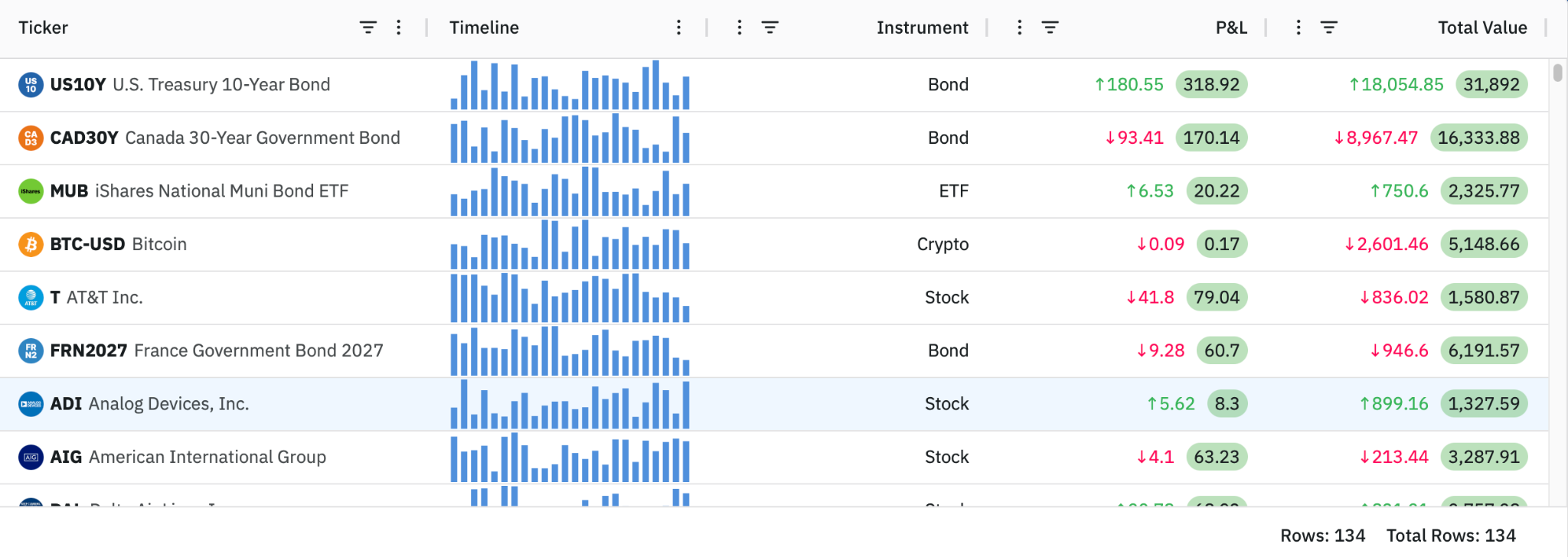Click the ADI timeline sparkline chart
1568x557 pixels.
570,404
